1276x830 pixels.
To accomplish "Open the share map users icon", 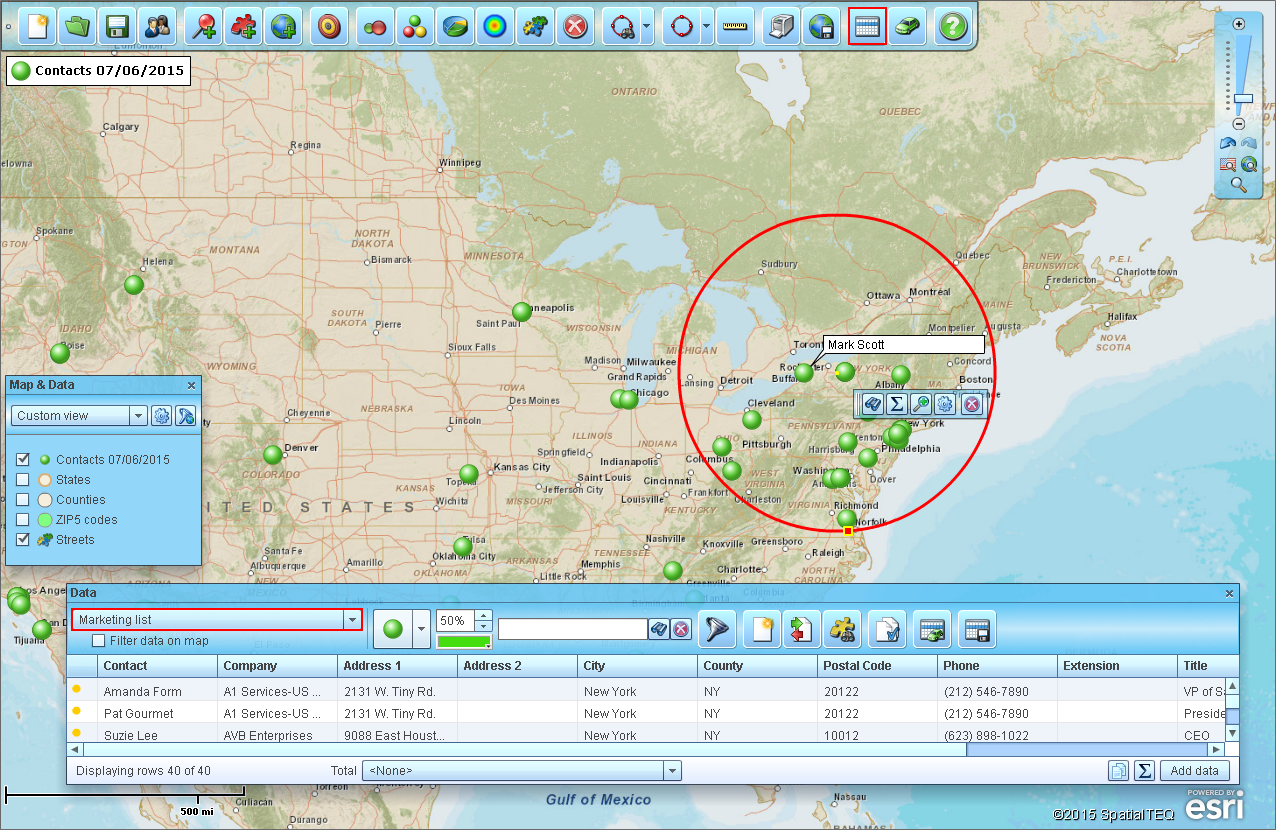I will tap(157, 26).
